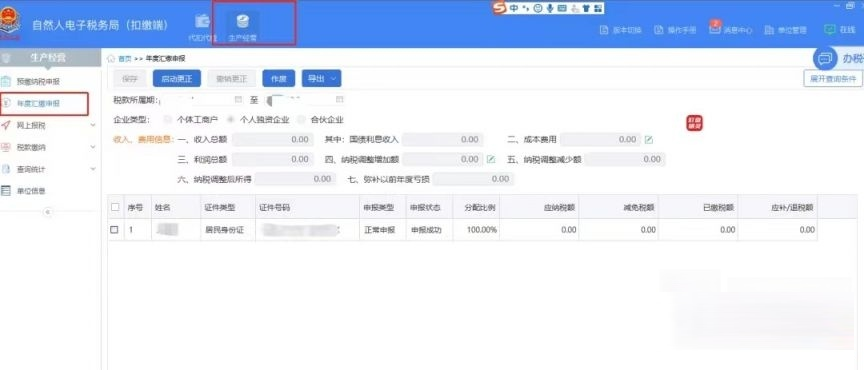Click the 税款缴纳 sidebar icon

pos(6,147)
